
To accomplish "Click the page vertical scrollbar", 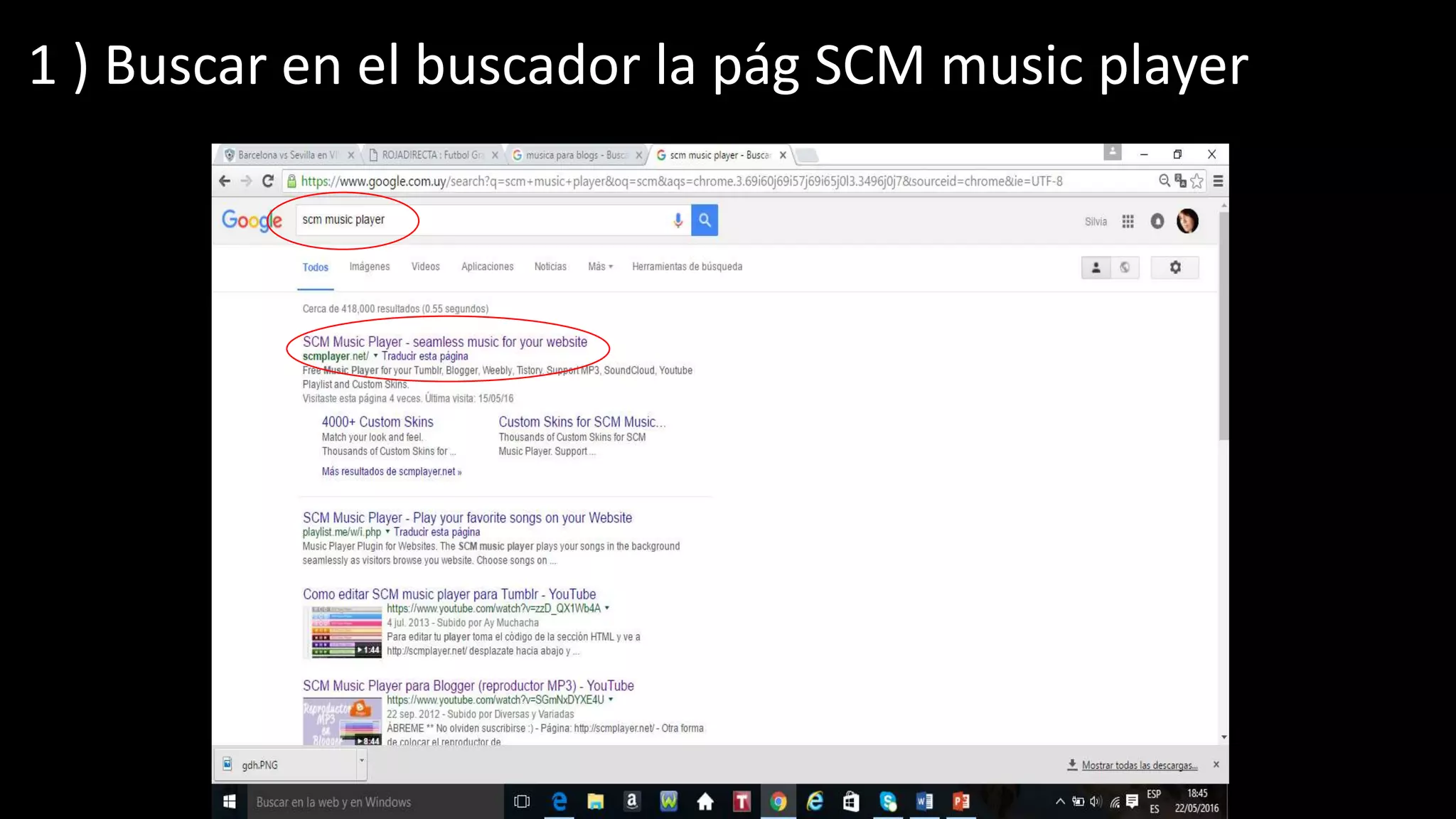I will (x=1224, y=327).
